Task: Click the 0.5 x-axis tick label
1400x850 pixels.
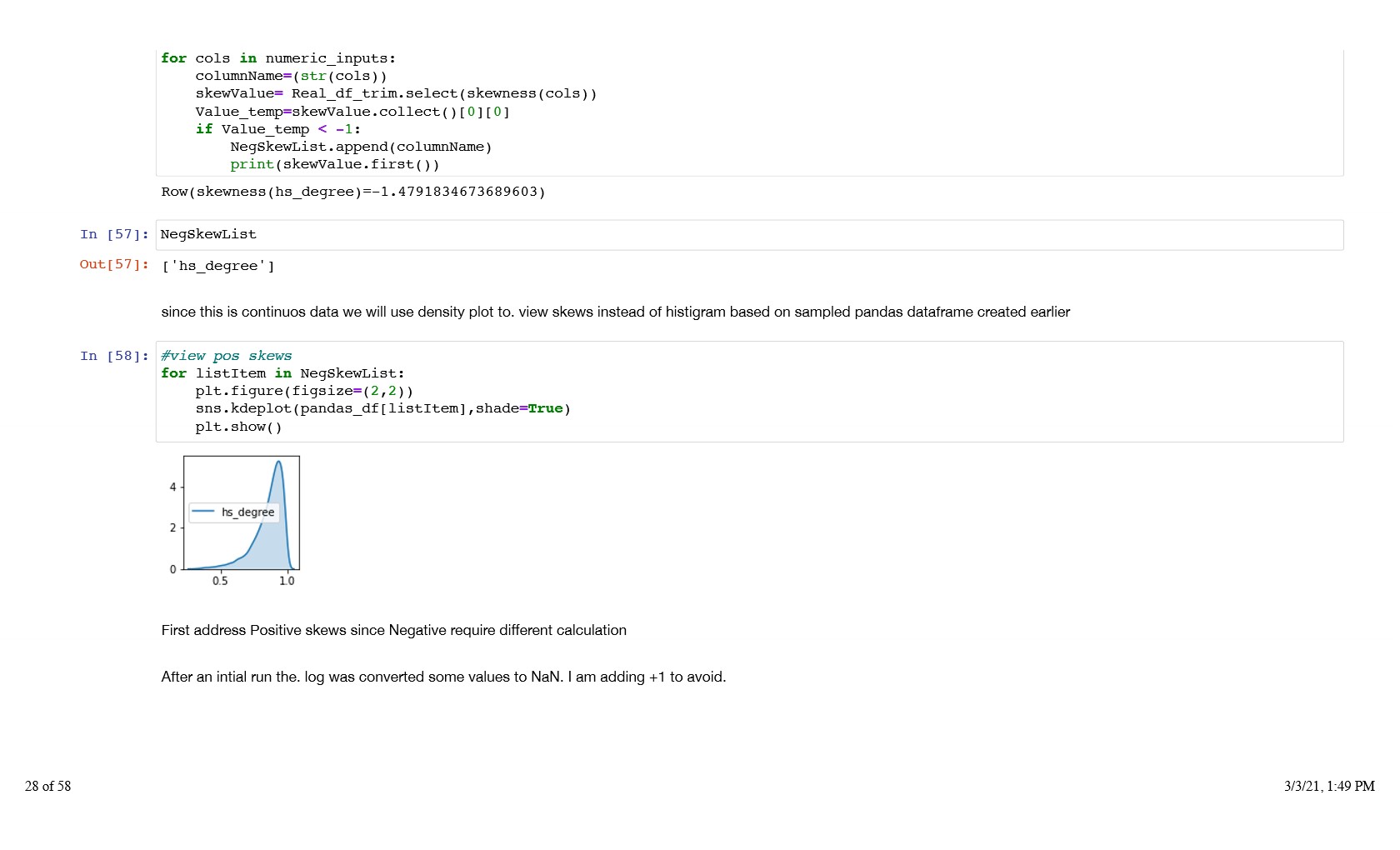Action: pos(220,581)
